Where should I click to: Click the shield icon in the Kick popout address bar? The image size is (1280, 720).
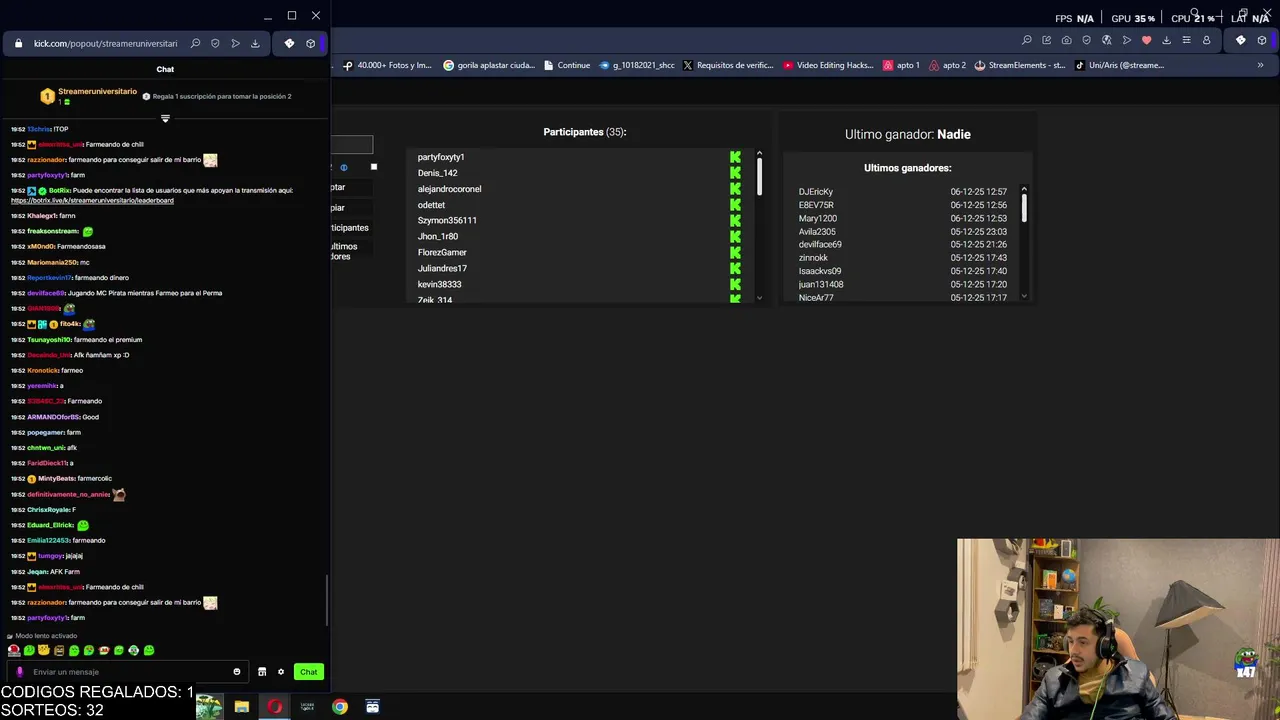215,43
